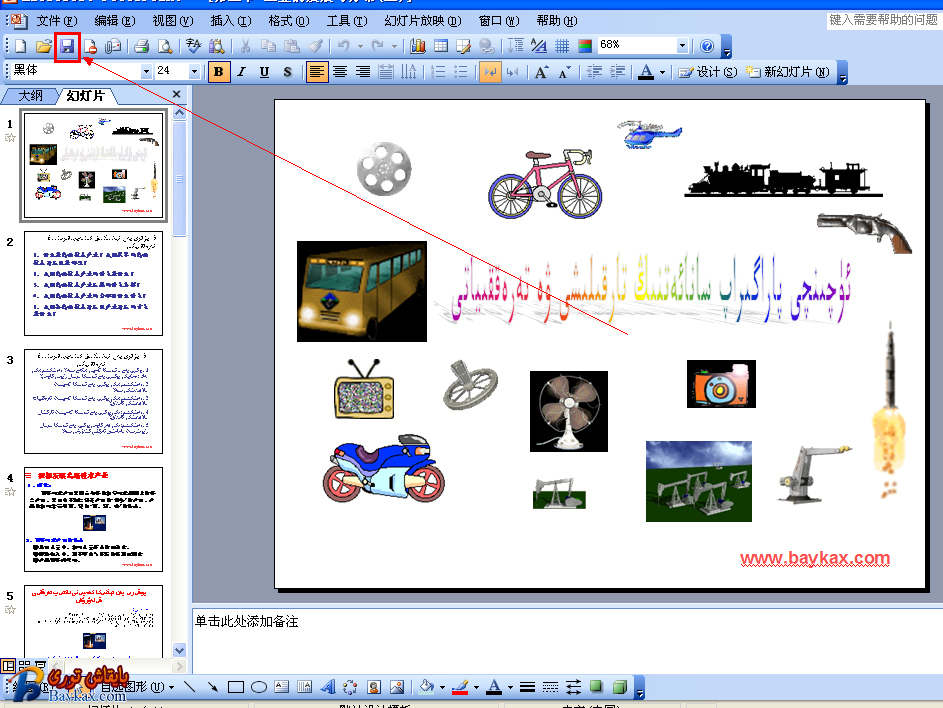
Task: Apply formatting toolbar font color A swatch
Action: [646, 72]
